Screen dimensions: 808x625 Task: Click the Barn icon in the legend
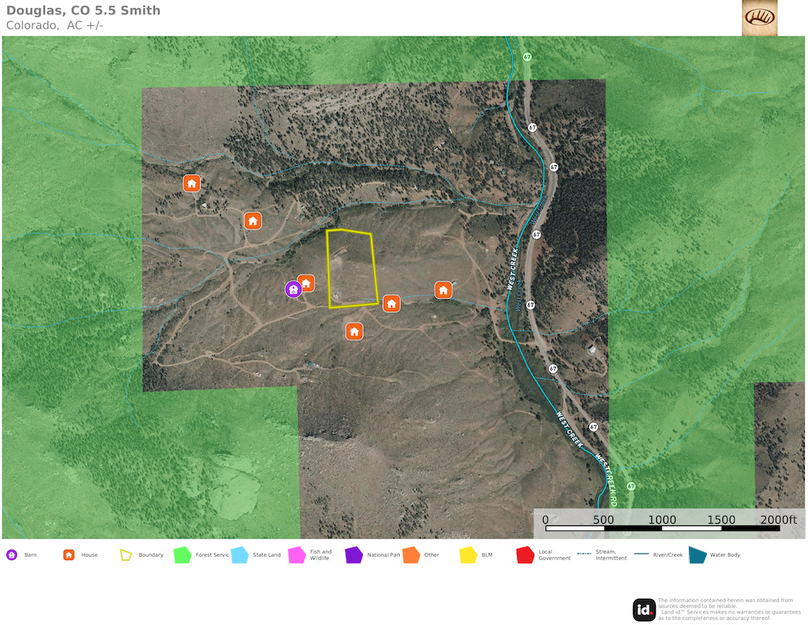pos(12,555)
